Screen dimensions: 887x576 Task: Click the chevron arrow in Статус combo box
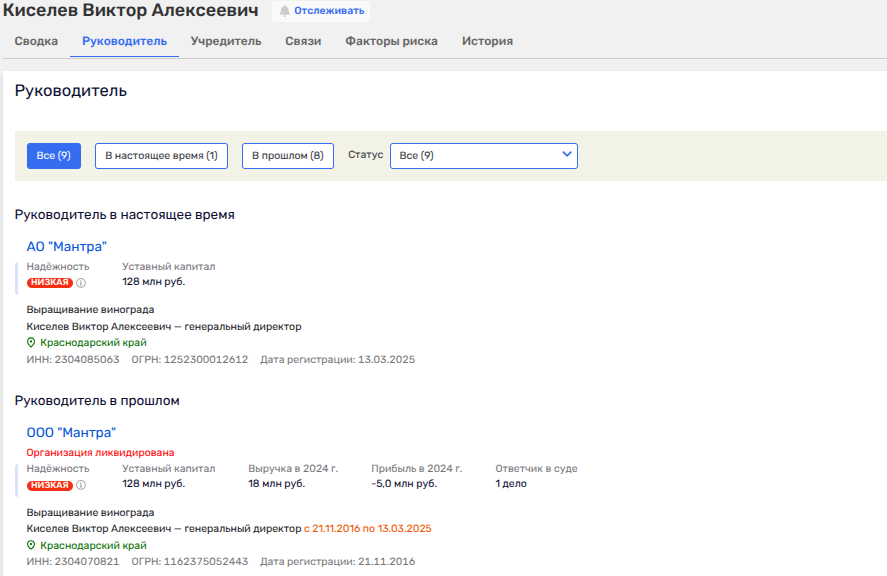(566, 155)
